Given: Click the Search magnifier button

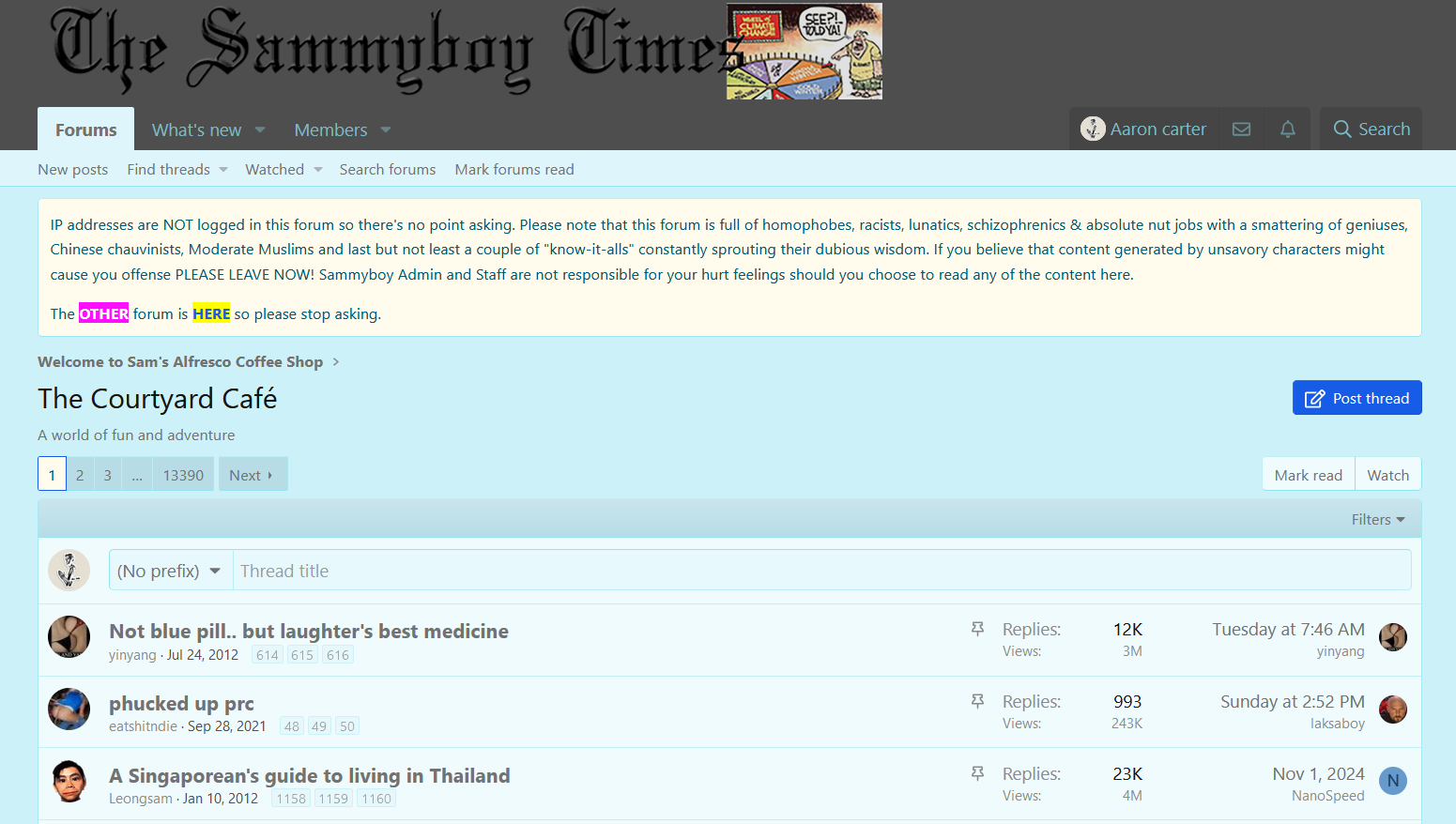Looking at the screenshot, I should [x=1371, y=130].
